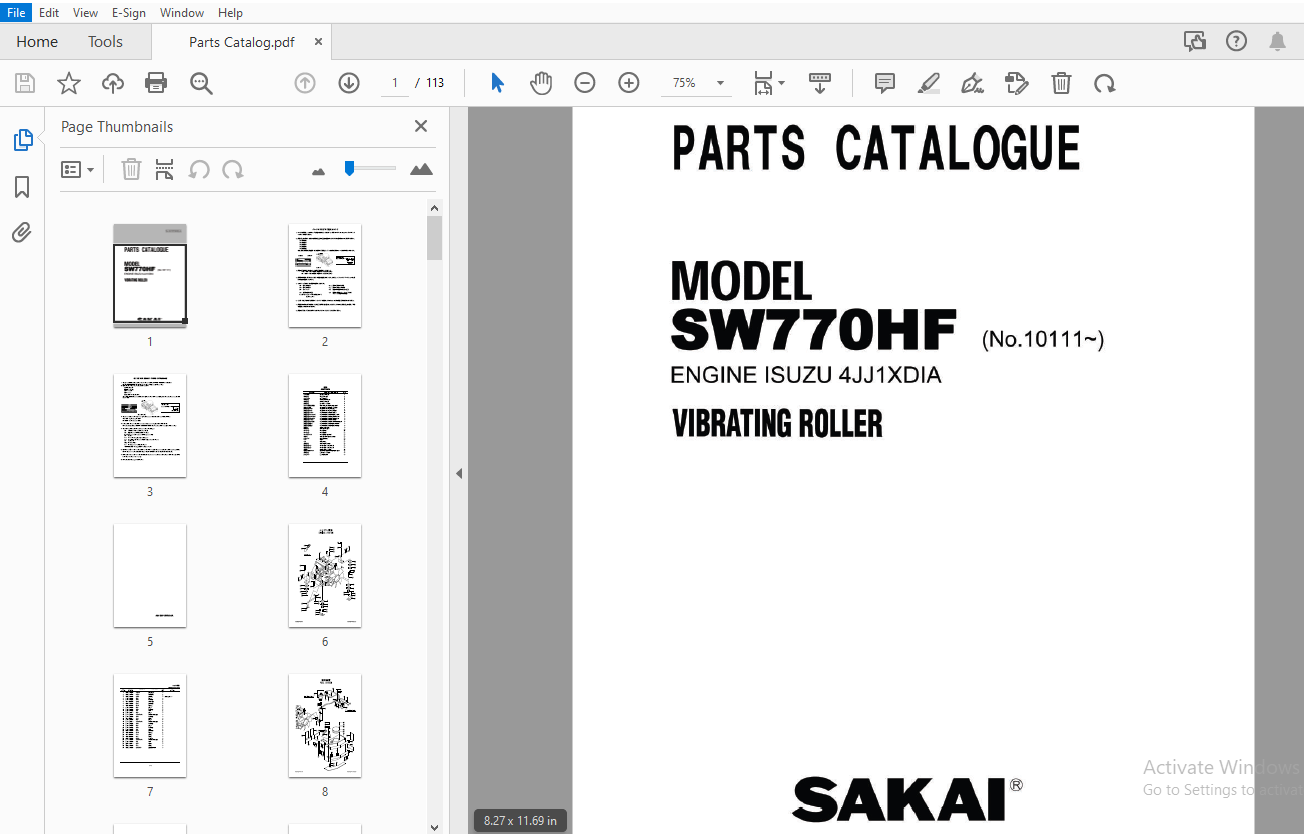Image resolution: width=1304 pixels, height=834 pixels.
Task: Activate the selection arrow tool
Action: pyautogui.click(x=497, y=83)
